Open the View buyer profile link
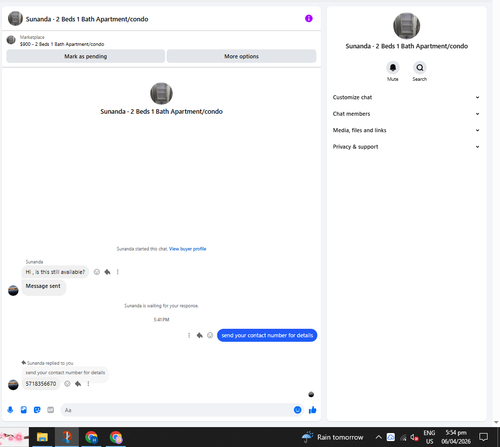This screenshot has height=447, width=500. pos(187,249)
